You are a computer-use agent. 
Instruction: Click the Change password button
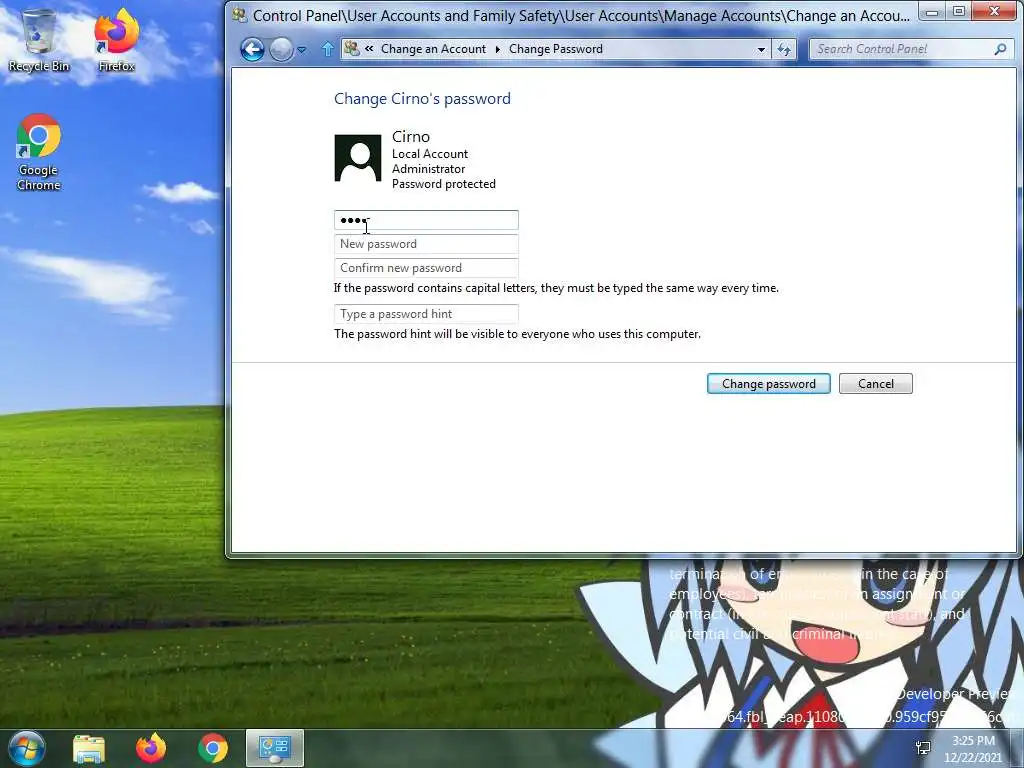click(x=769, y=384)
